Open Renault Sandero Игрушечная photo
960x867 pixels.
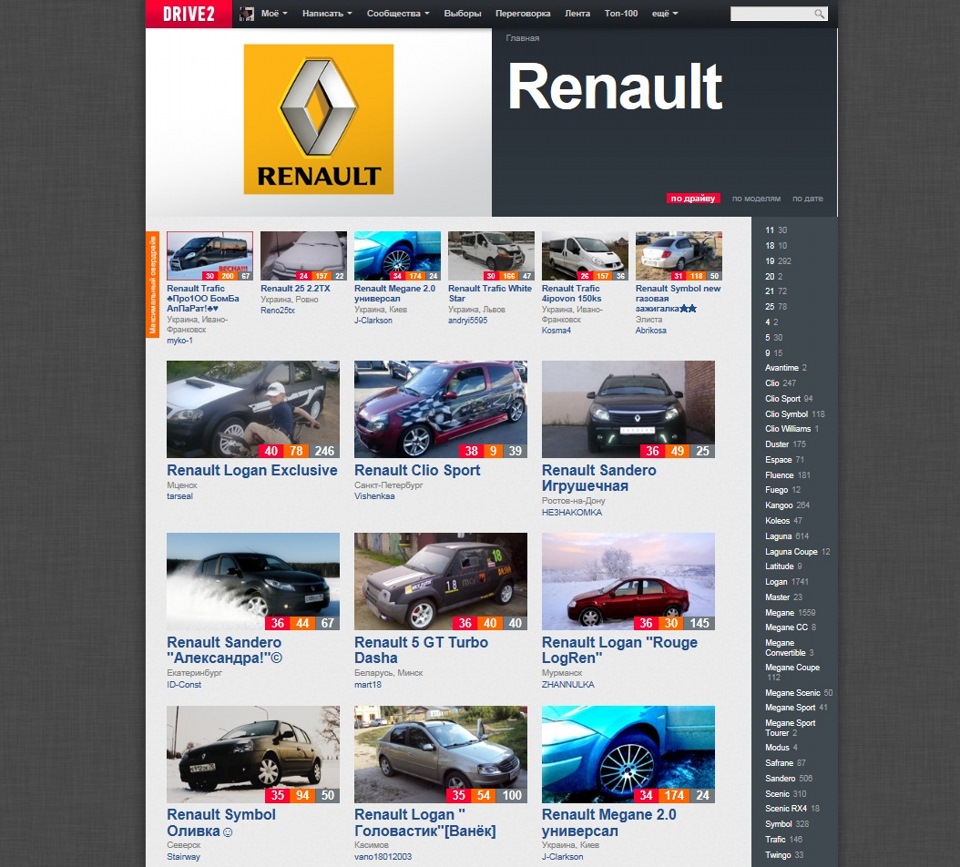(x=628, y=409)
